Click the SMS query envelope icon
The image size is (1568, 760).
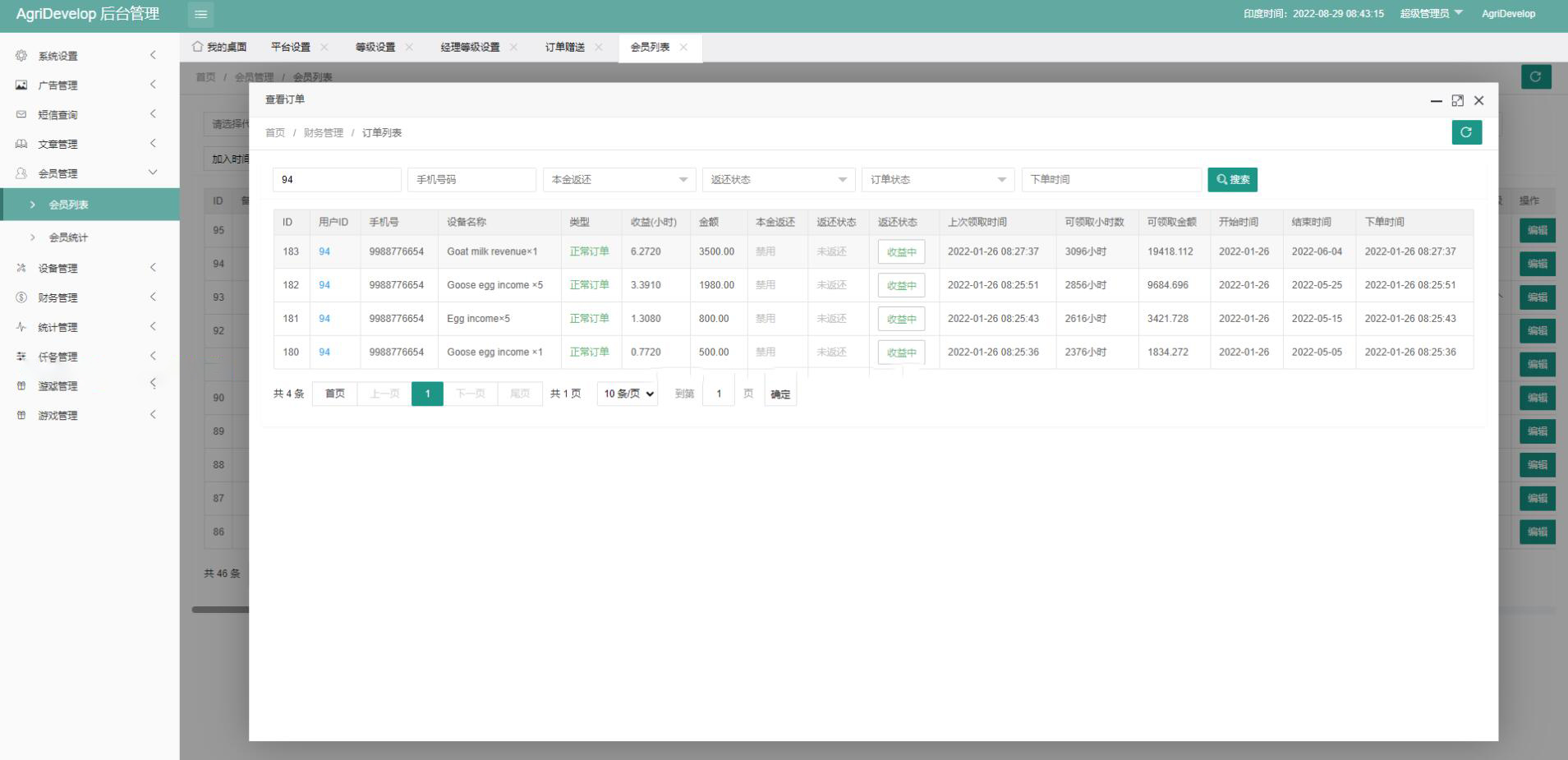(21, 115)
